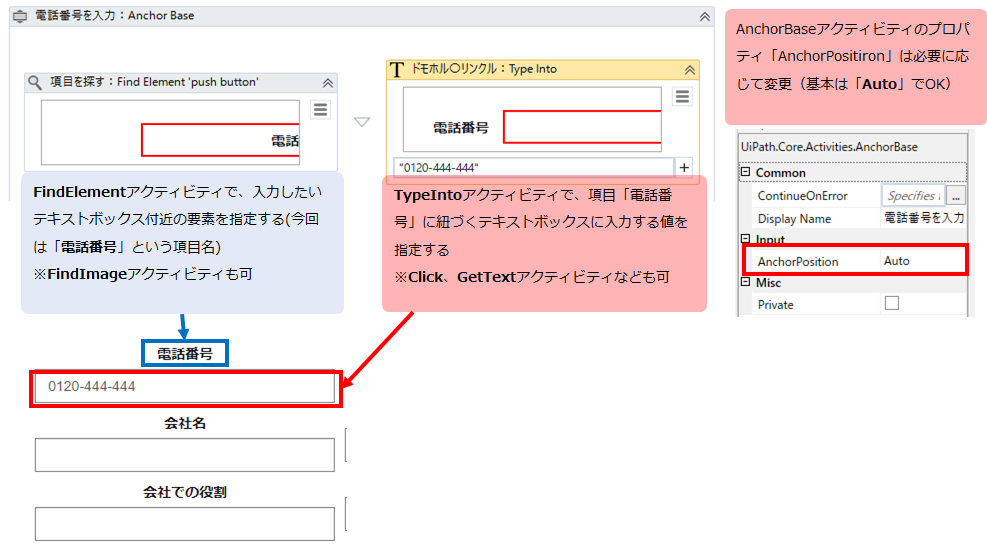Collapse the Common property category
Viewport: 987px width, 551px height.
[x=745, y=172]
